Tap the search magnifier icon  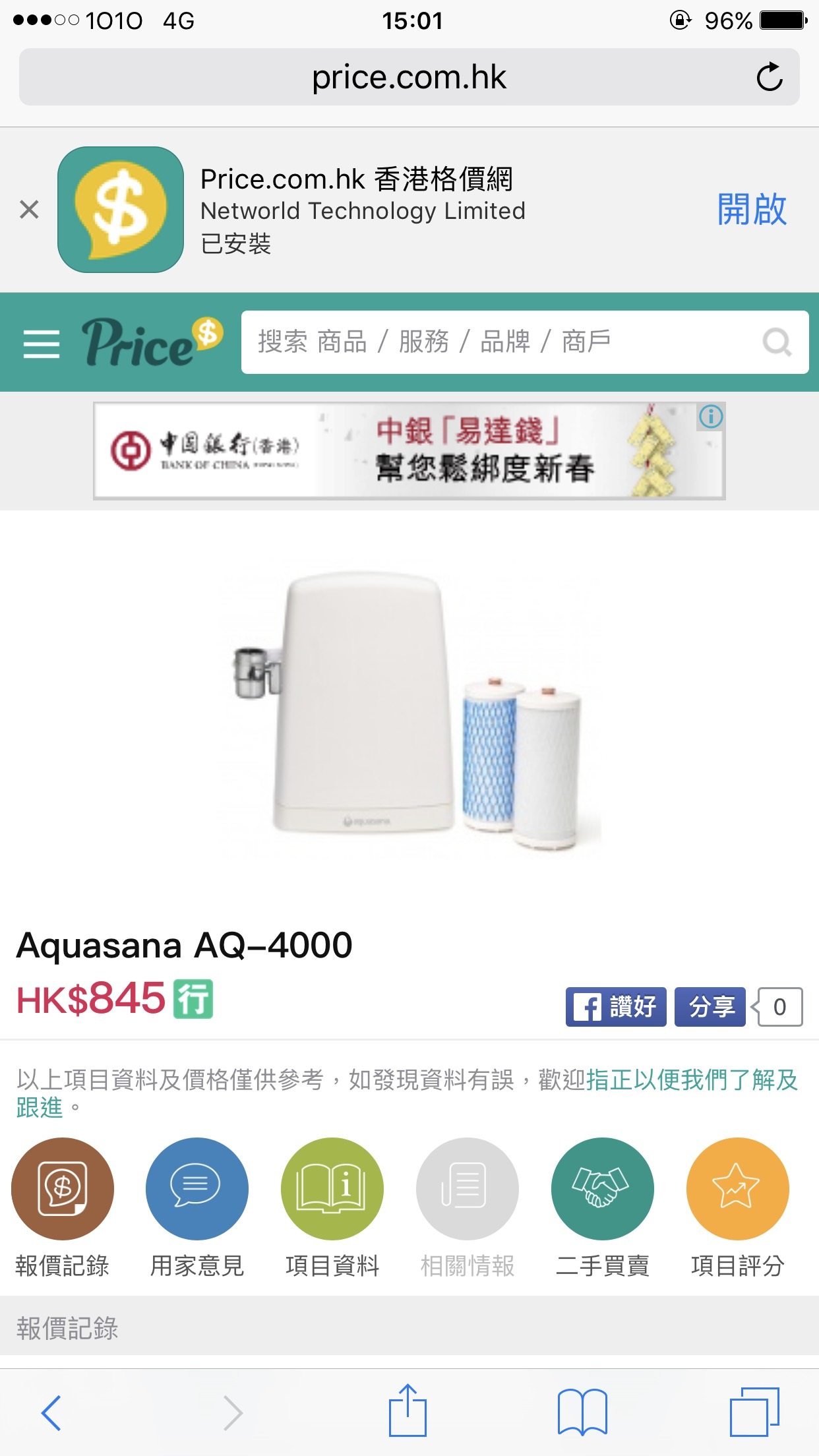pyautogui.click(x=777, y=342)
